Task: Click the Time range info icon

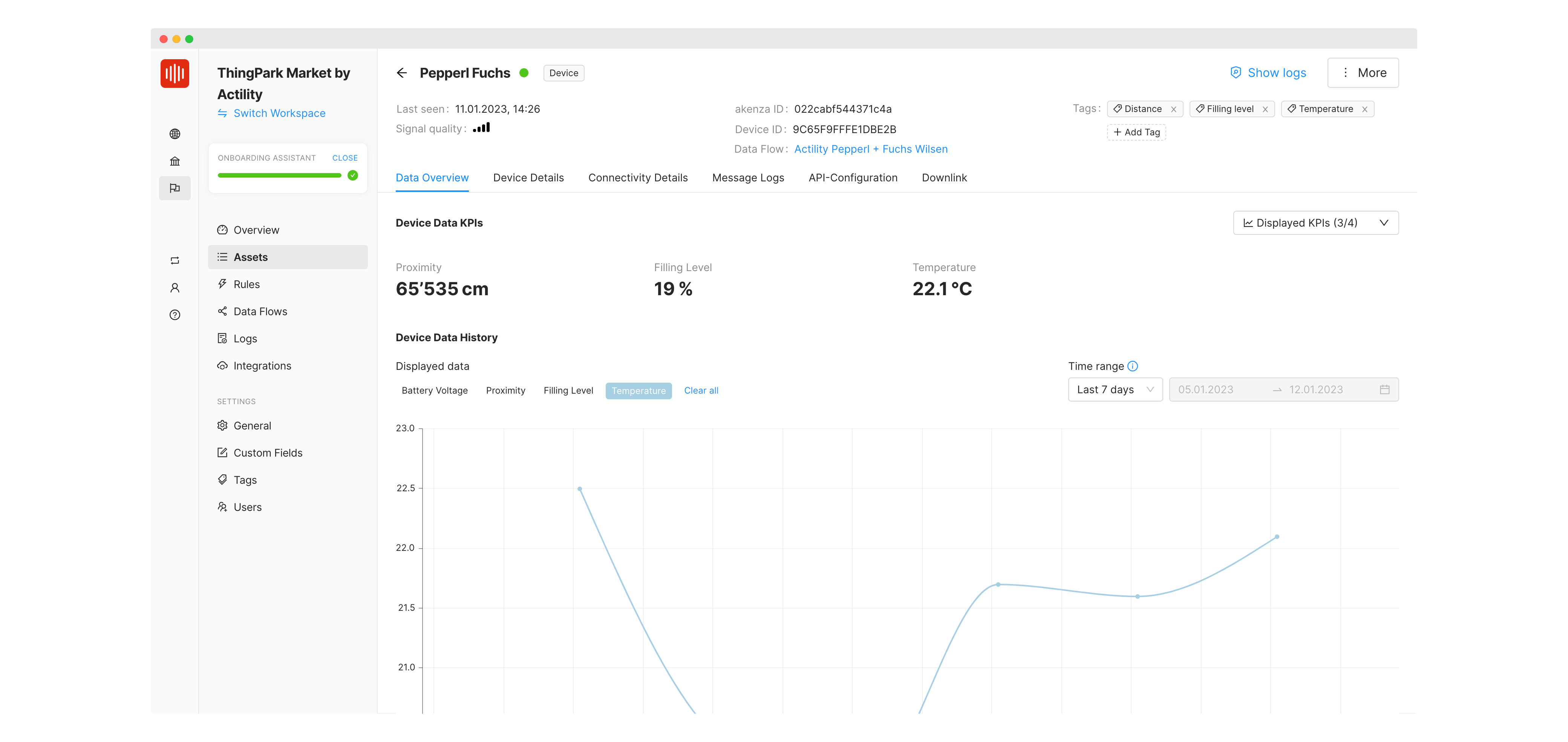Action: coord(1133,366)
